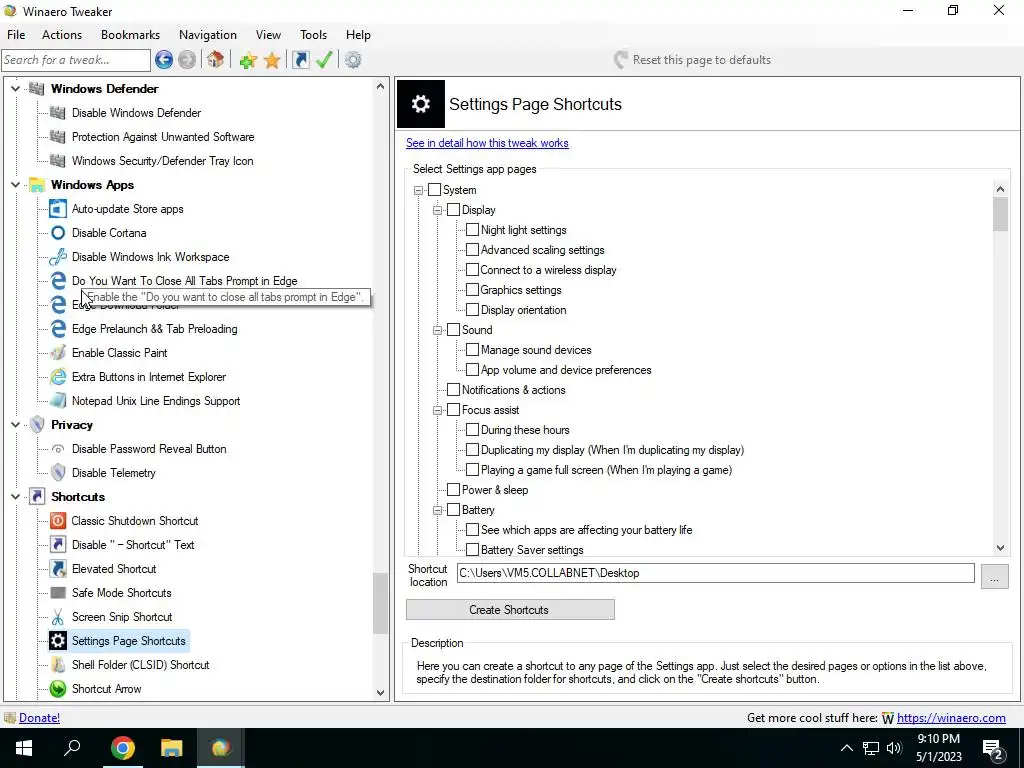Open settings via gear toolbar icon

coord(353,60)
